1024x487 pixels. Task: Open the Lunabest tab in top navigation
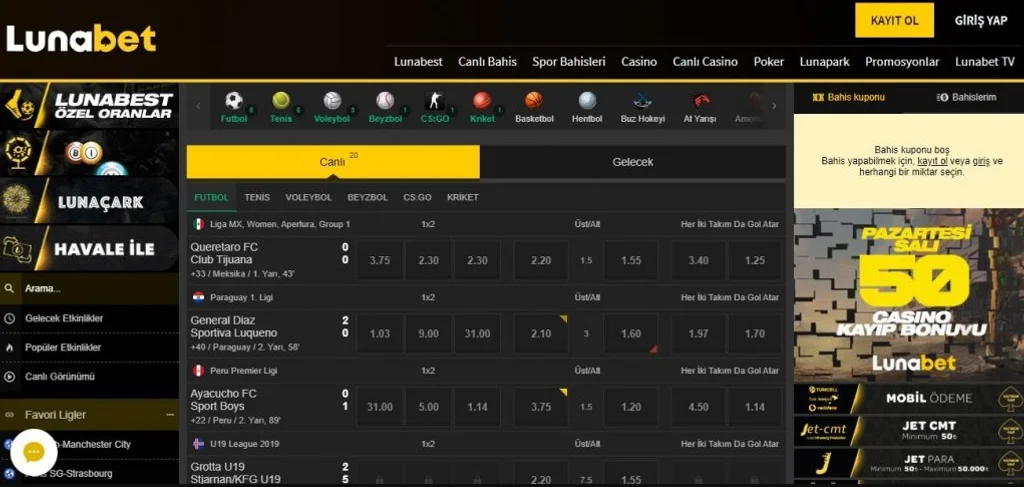coord(418,62)
